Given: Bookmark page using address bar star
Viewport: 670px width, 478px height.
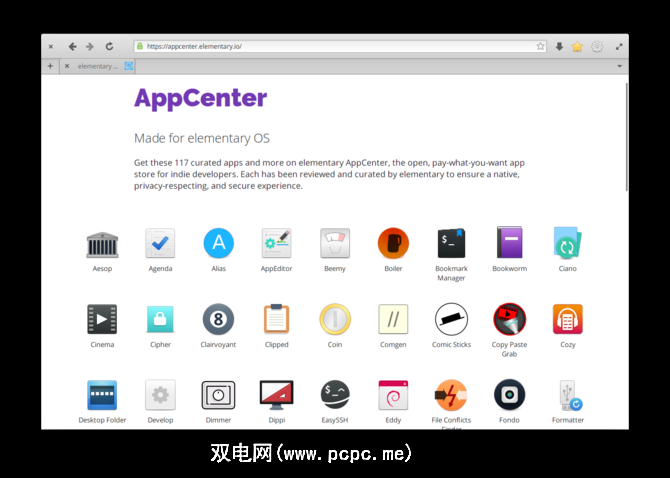Looking at the screenshot, I should tap(541, 46).
